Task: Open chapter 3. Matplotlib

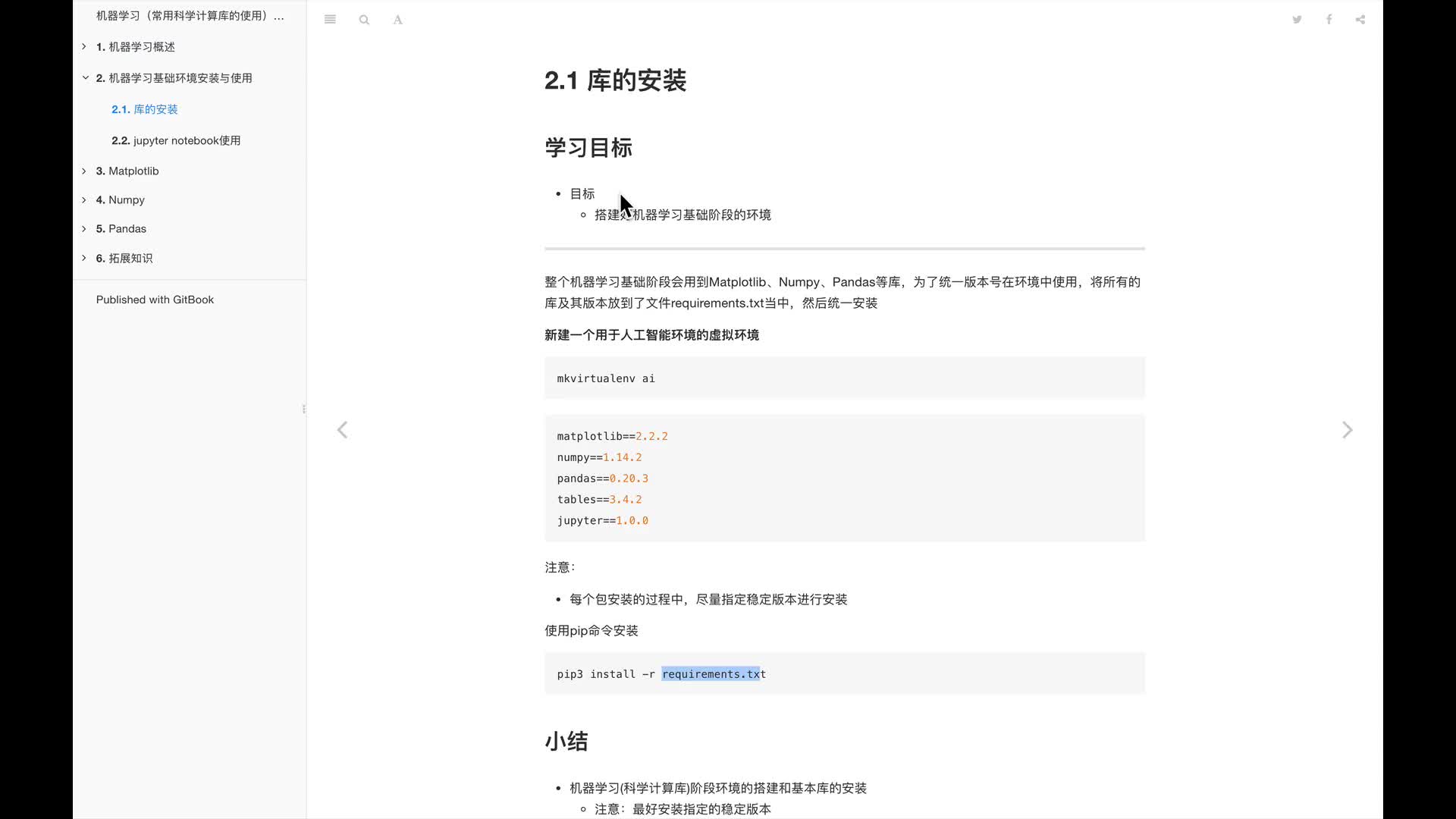Action: point(127,171)
